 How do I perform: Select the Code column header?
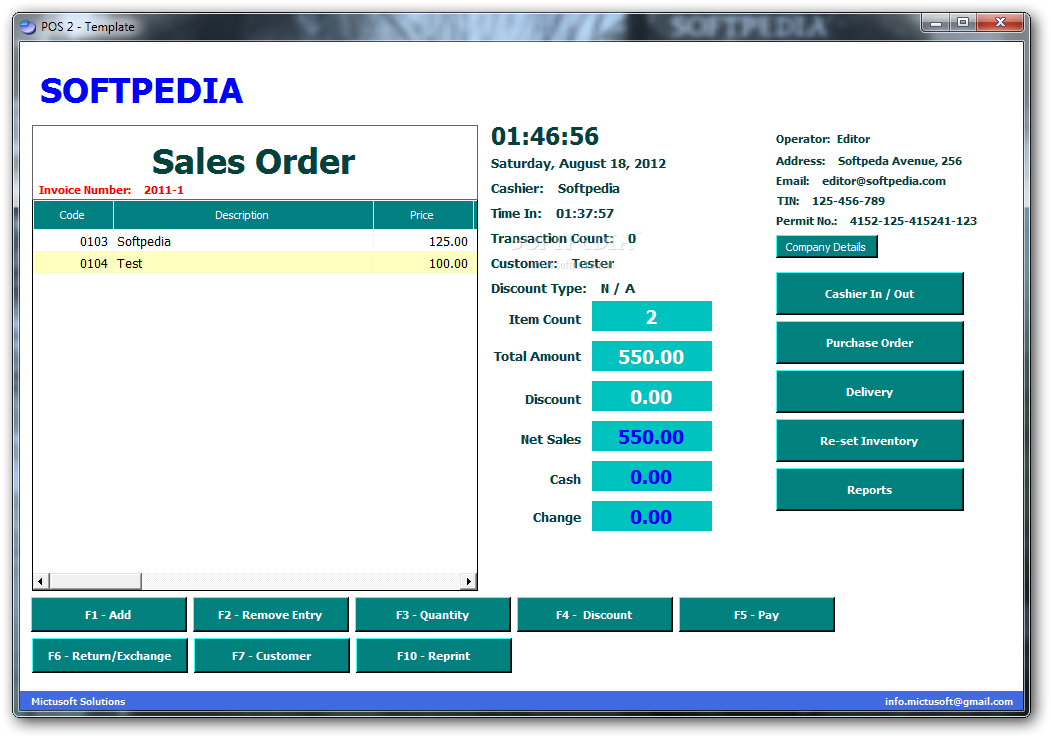(x=73, y=215)
